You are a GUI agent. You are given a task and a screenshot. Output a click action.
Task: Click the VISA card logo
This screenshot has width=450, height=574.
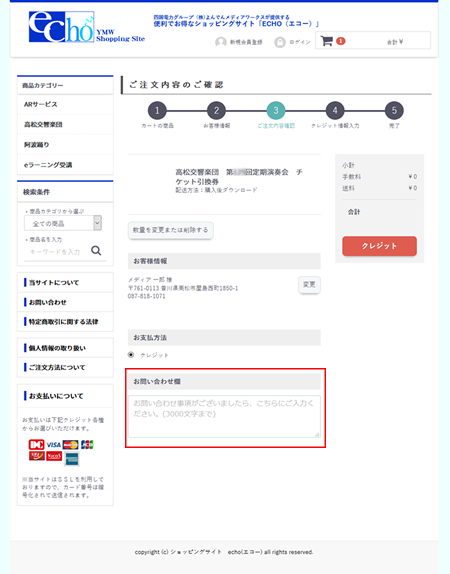point(53,445)
